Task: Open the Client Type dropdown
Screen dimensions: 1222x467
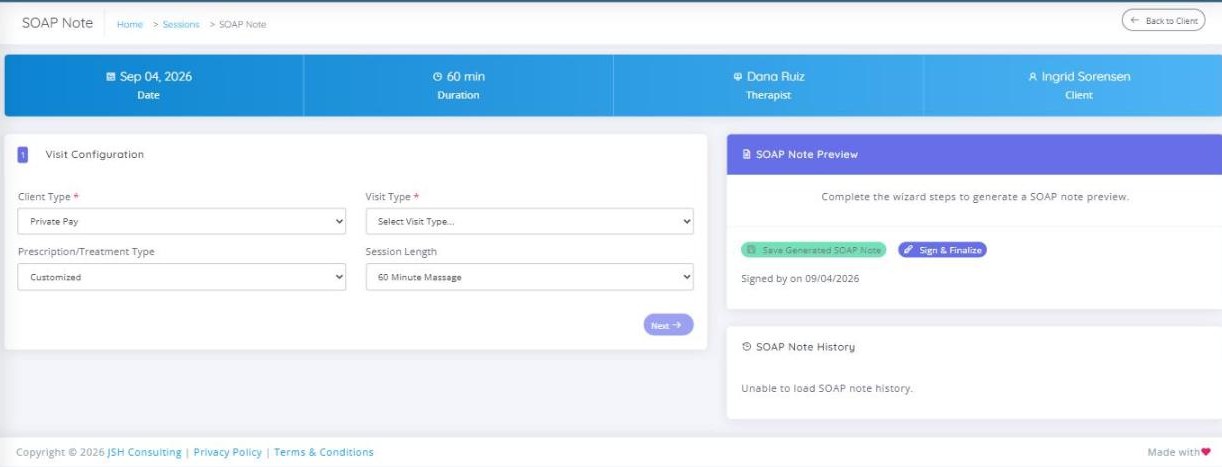Action: tap(182, 222)
